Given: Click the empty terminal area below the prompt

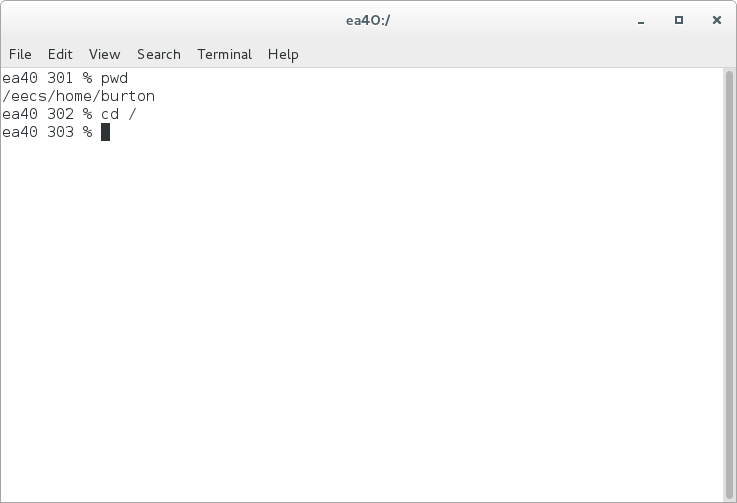Looking at the screenshot, I should tap(362, 320).
